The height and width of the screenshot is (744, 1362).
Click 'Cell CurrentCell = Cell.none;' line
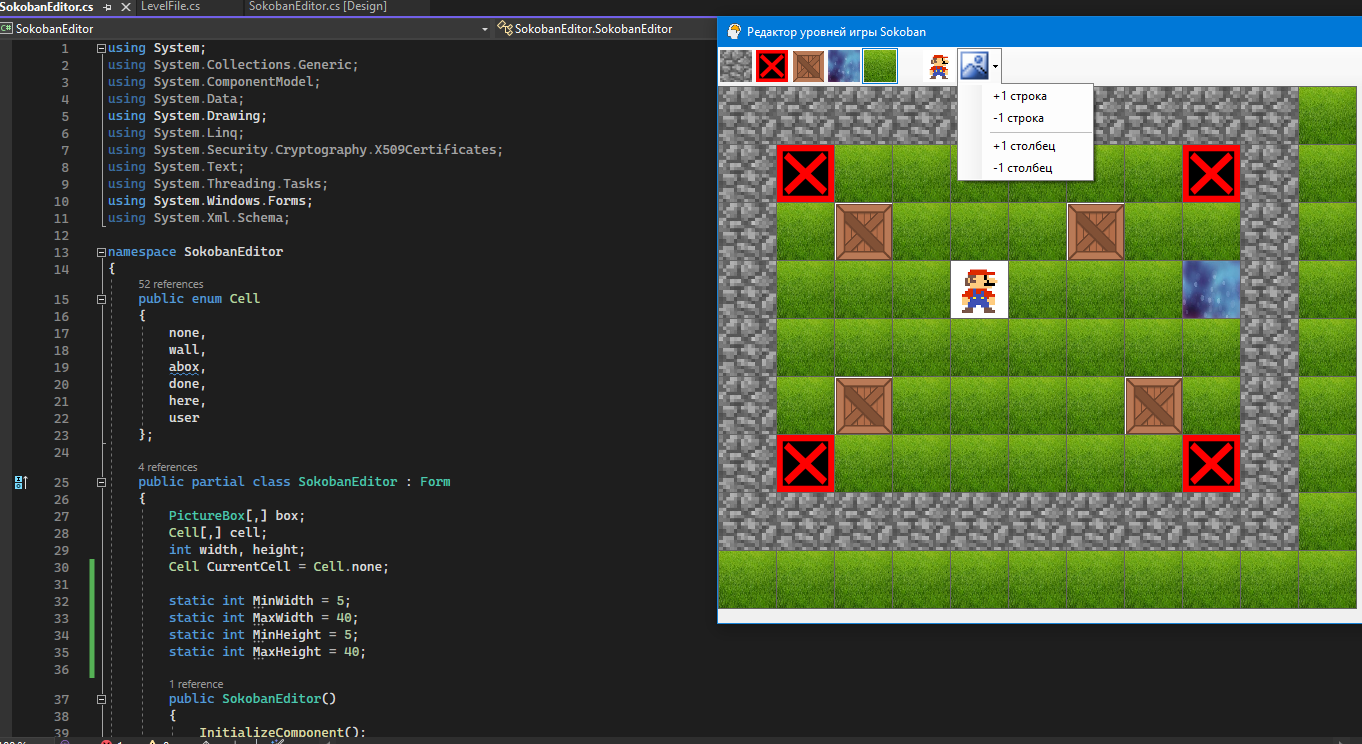[279, 567]
